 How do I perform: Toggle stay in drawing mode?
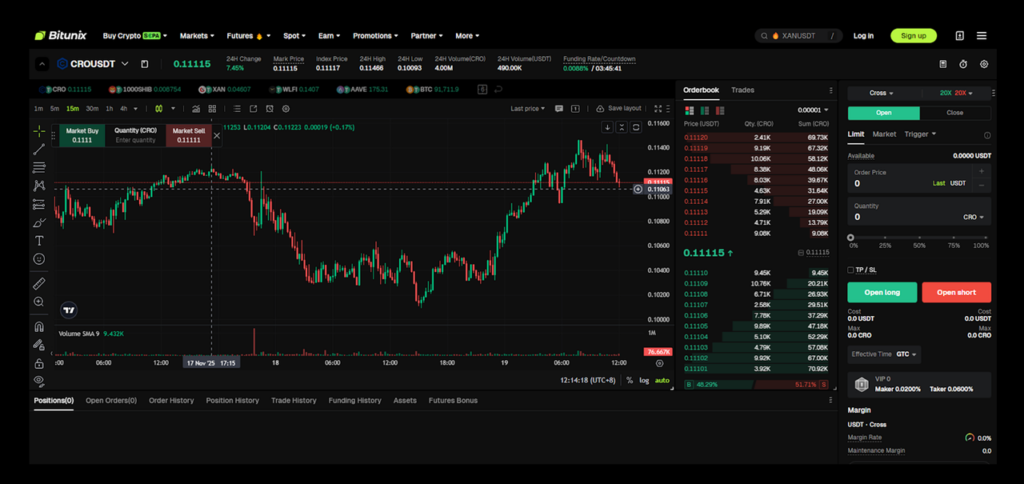pos(39,345)
